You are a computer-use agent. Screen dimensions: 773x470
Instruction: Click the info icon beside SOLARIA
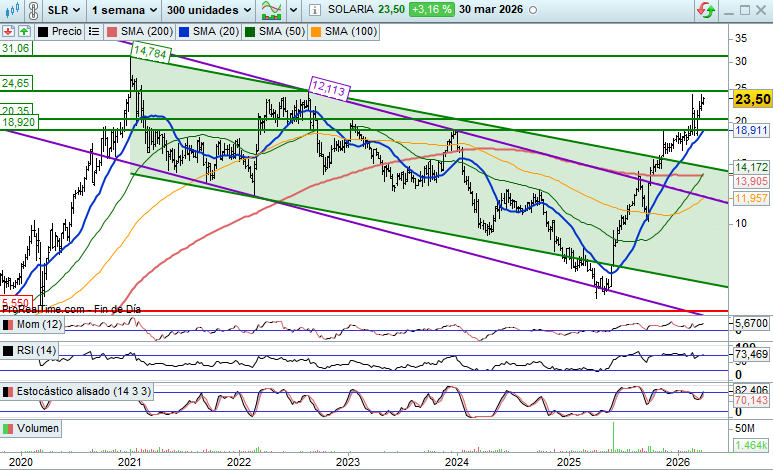click(314, 9)
